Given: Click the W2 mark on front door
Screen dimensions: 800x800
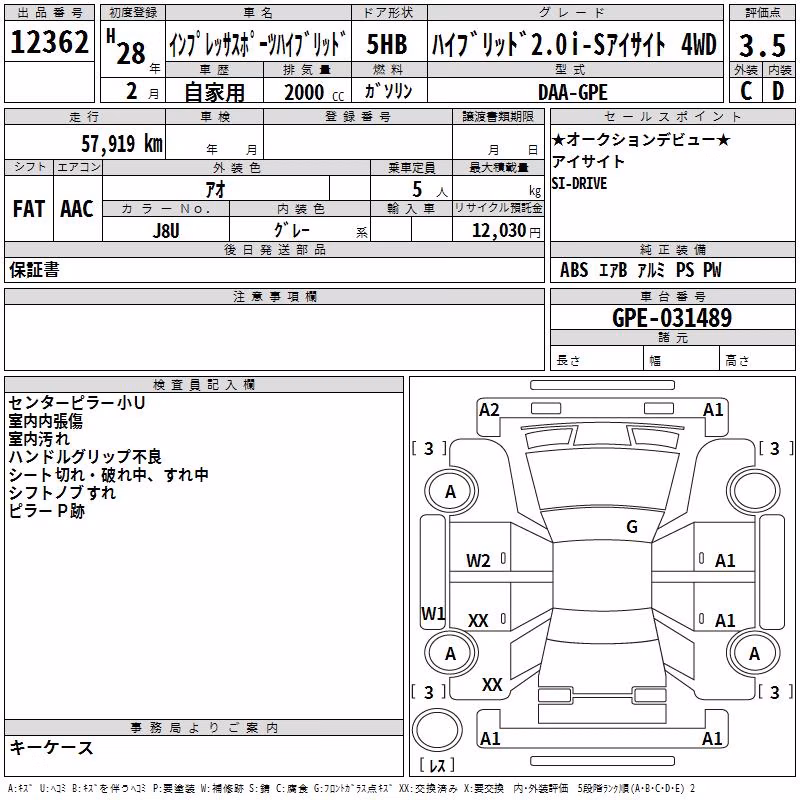Looking at the screenshot, I should pyautogui.click(x=478, y=561).
